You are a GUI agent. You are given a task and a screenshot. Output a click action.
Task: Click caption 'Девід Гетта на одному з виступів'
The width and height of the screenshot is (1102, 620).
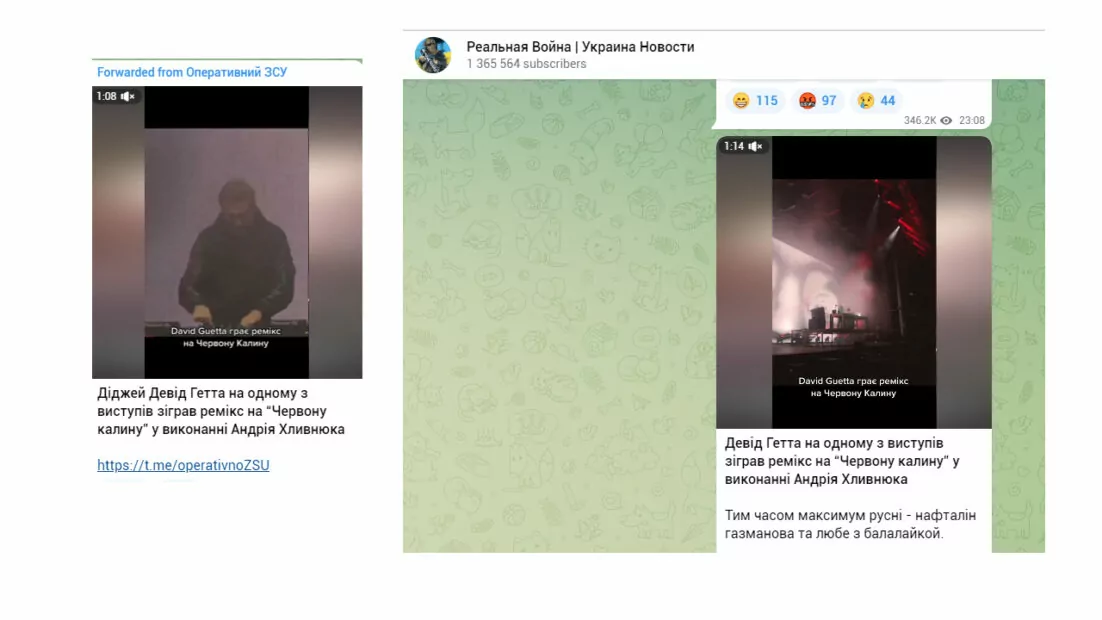(834, 444)
